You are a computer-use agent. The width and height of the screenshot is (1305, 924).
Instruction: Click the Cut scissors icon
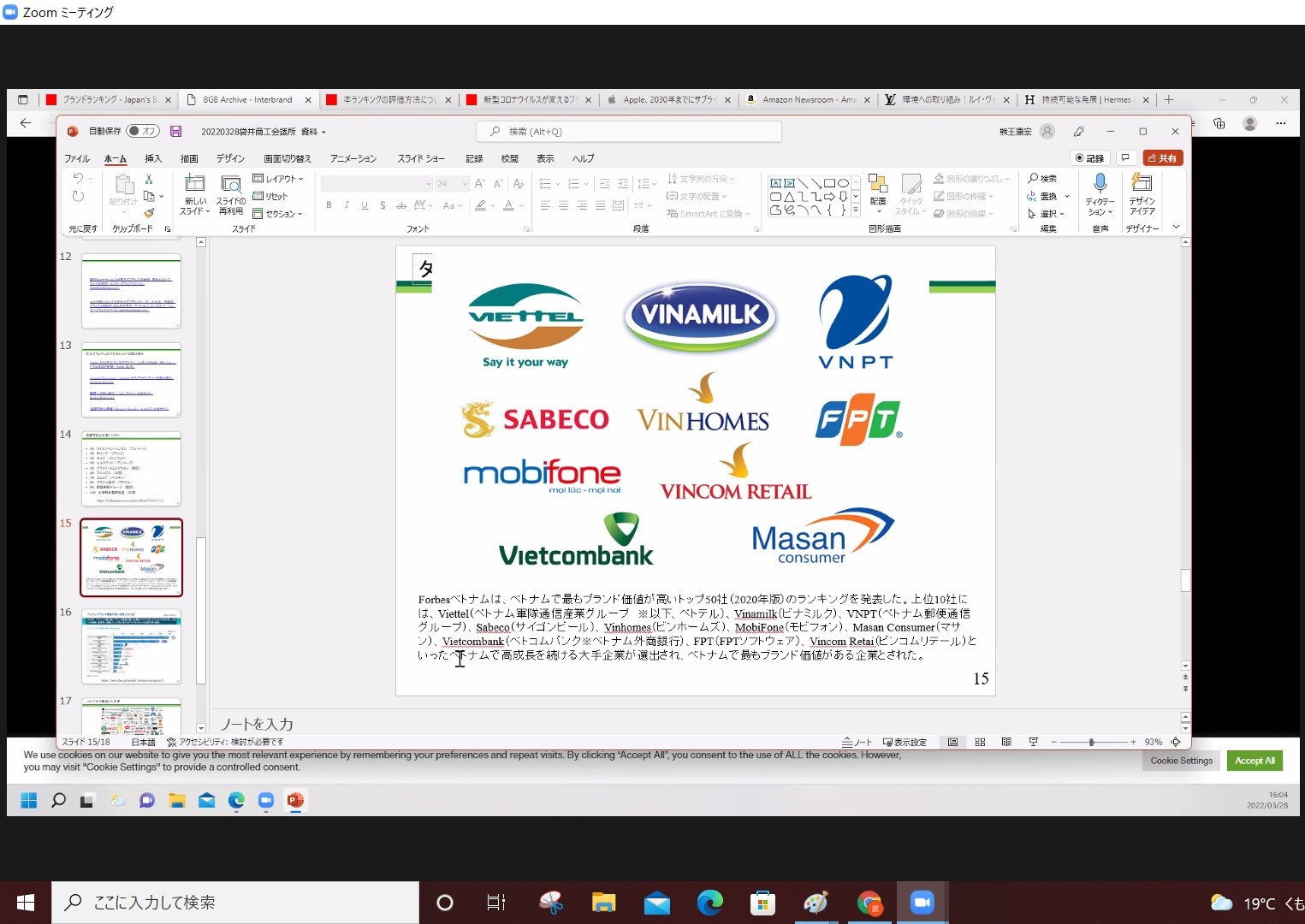click(149, 179)
